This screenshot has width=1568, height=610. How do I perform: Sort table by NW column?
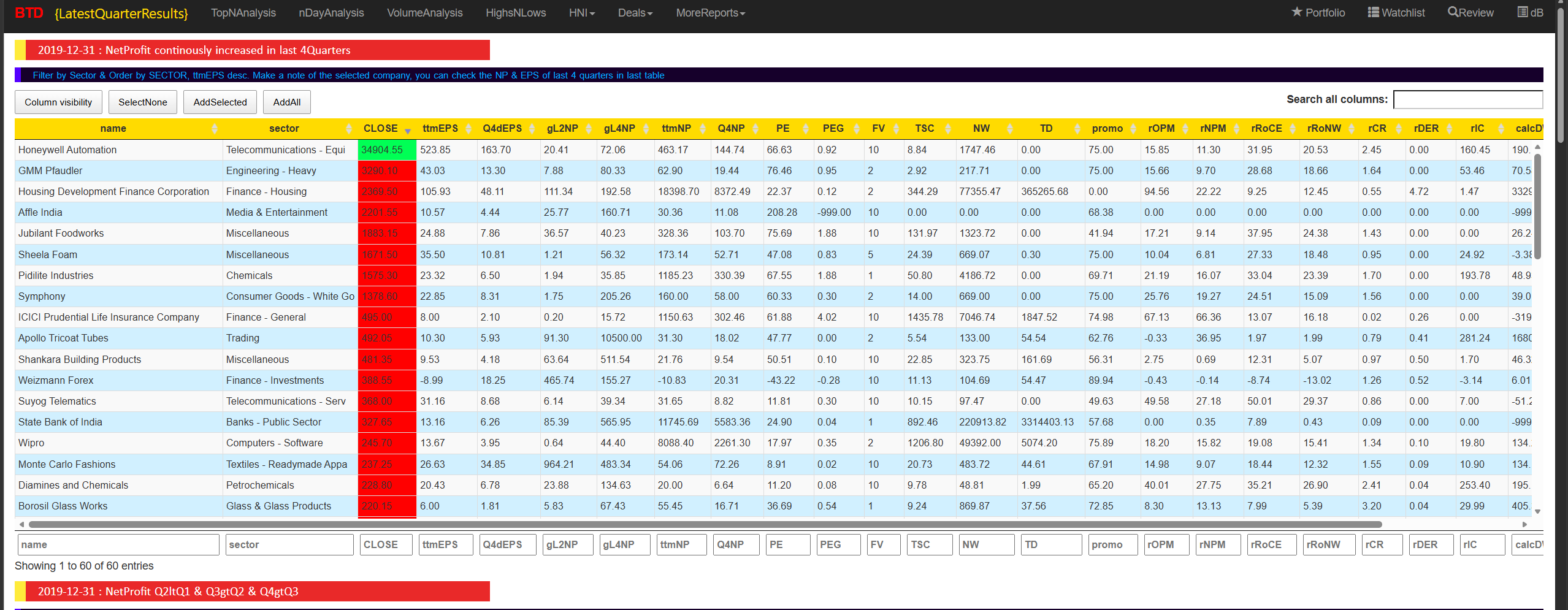(987, 129)
